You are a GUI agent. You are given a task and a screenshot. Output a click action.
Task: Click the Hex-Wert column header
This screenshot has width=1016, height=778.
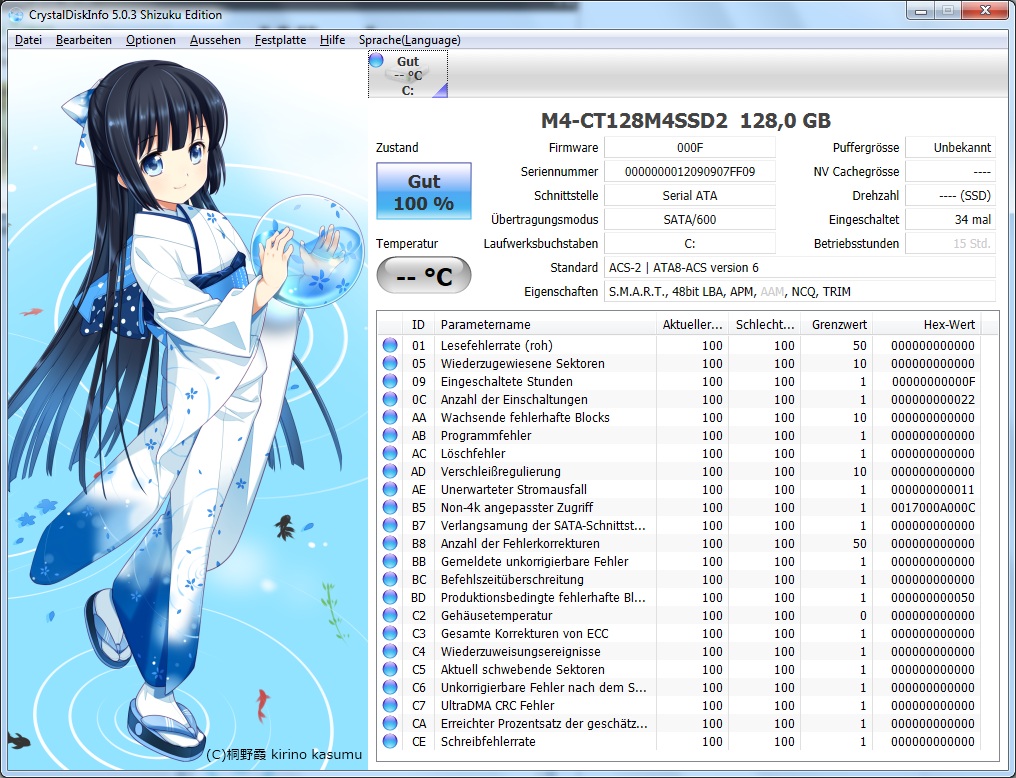point(926,325)
